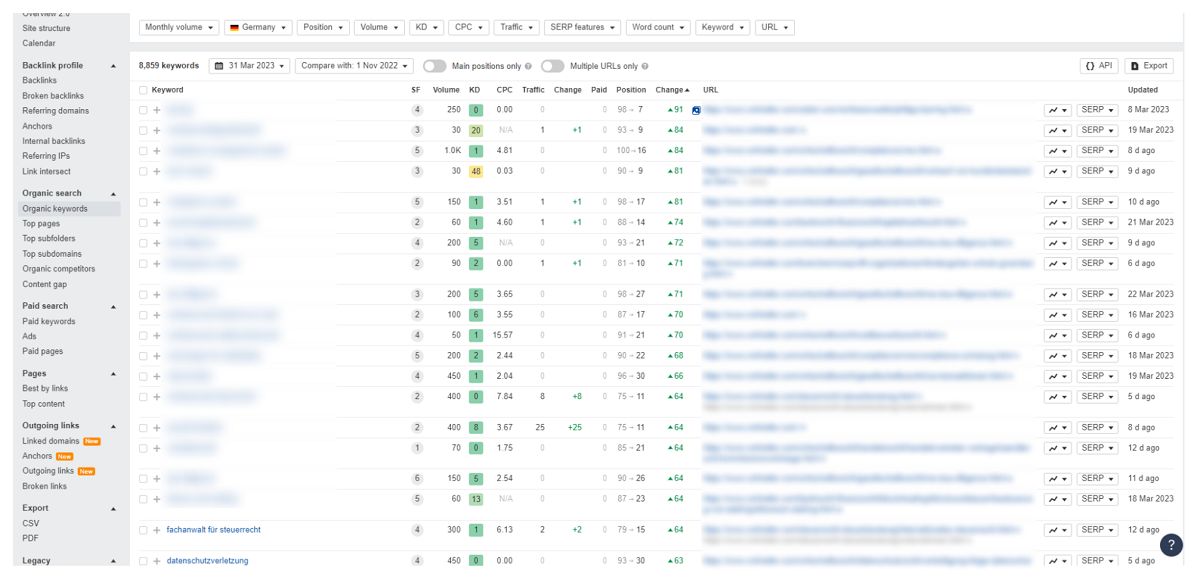Click plus icon beside datenschutzverletzung
The image size is (1200, 580).
point(157,561)
